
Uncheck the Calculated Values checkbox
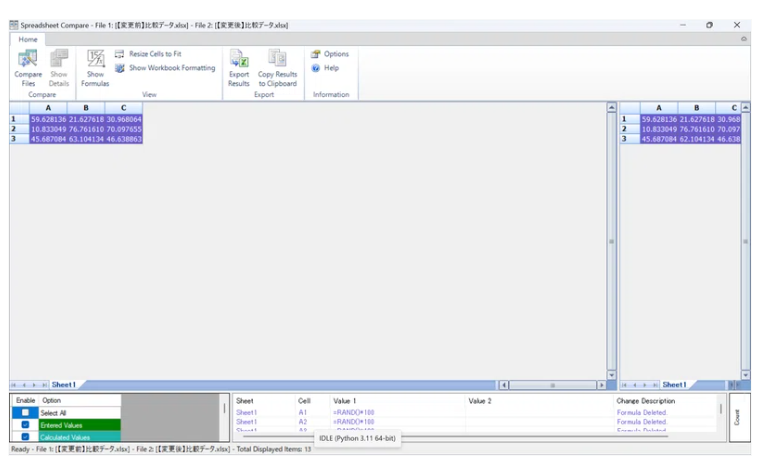coord(25,436)
